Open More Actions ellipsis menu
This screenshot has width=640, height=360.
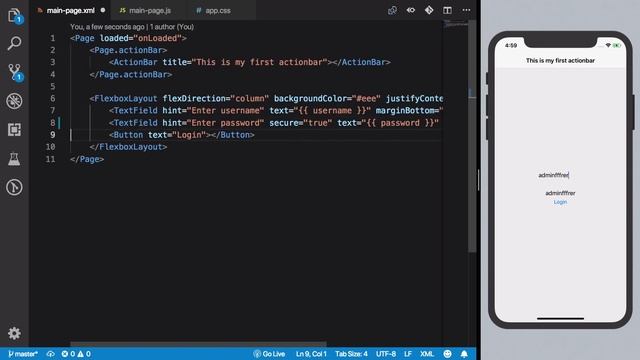point(466,10)
